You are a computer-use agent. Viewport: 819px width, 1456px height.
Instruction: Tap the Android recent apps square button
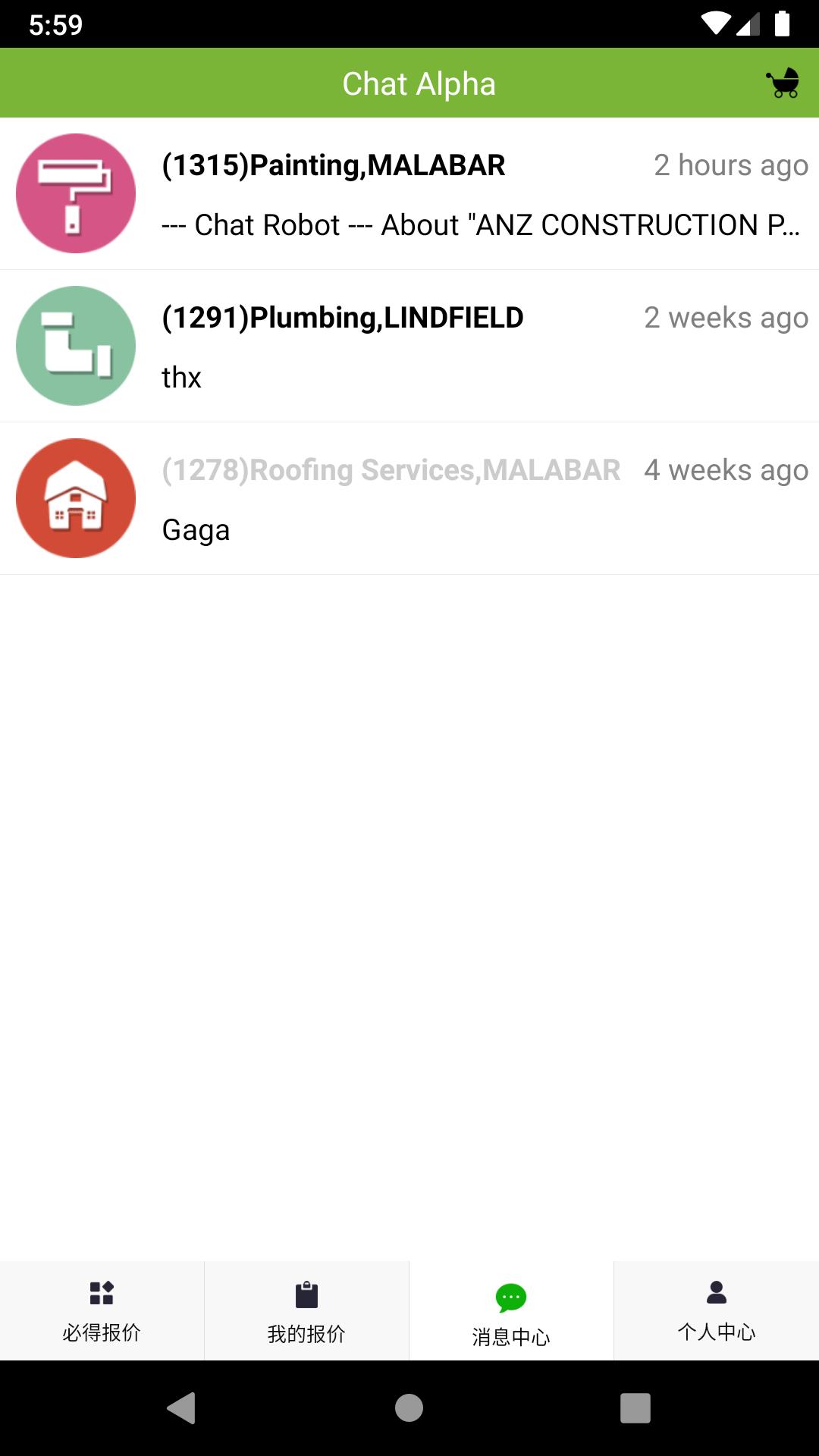click(x=635, y=1408)
